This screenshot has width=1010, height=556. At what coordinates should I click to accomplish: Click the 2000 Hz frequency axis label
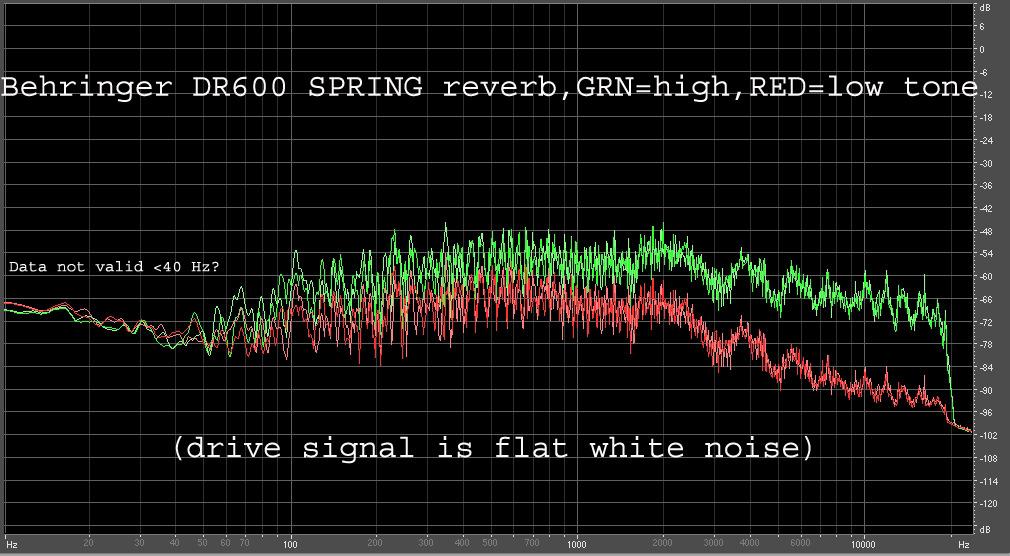coord(663,543)
